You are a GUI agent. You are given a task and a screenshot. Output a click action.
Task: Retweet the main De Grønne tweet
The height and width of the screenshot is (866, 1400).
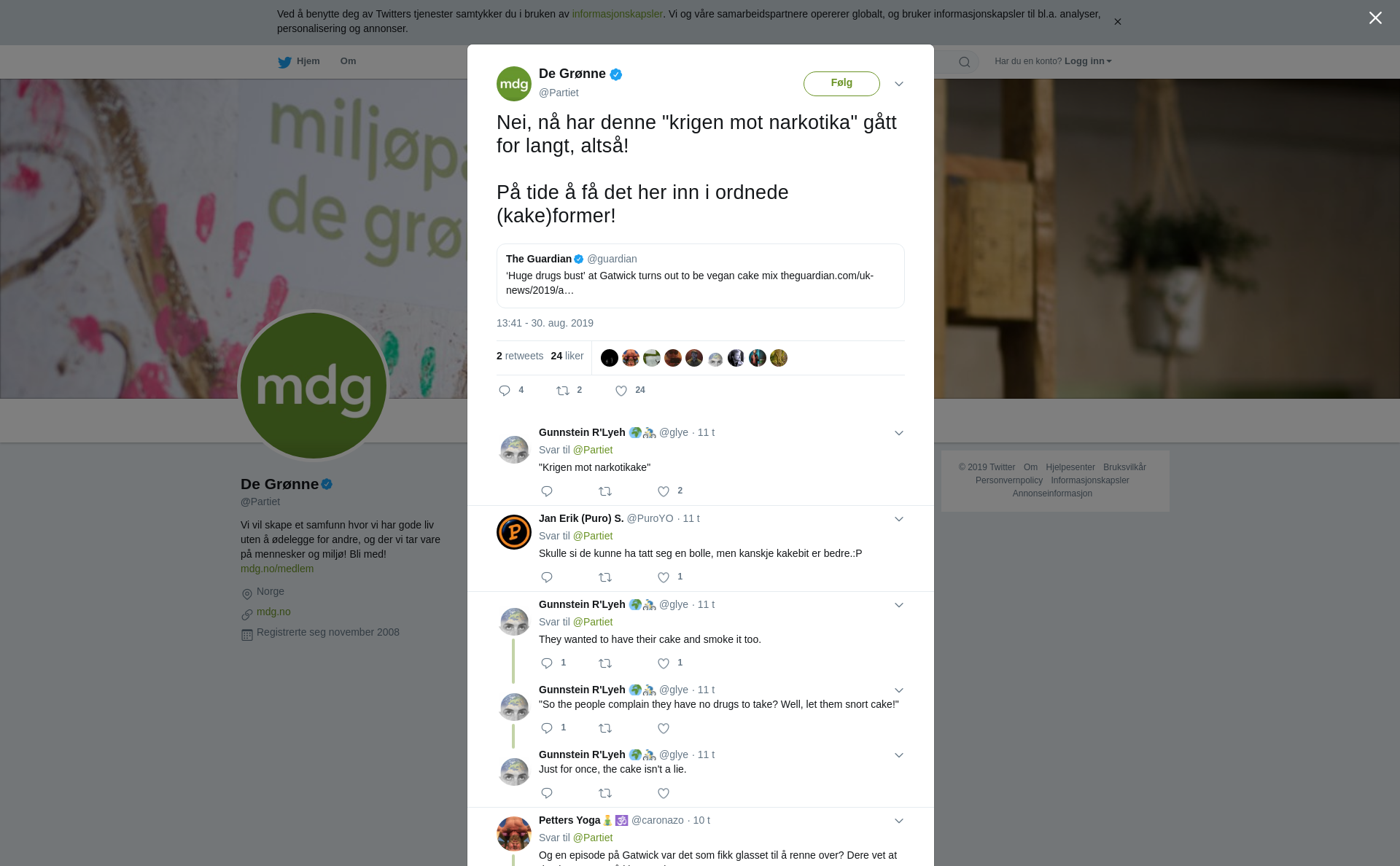click(x=563, y=391)
